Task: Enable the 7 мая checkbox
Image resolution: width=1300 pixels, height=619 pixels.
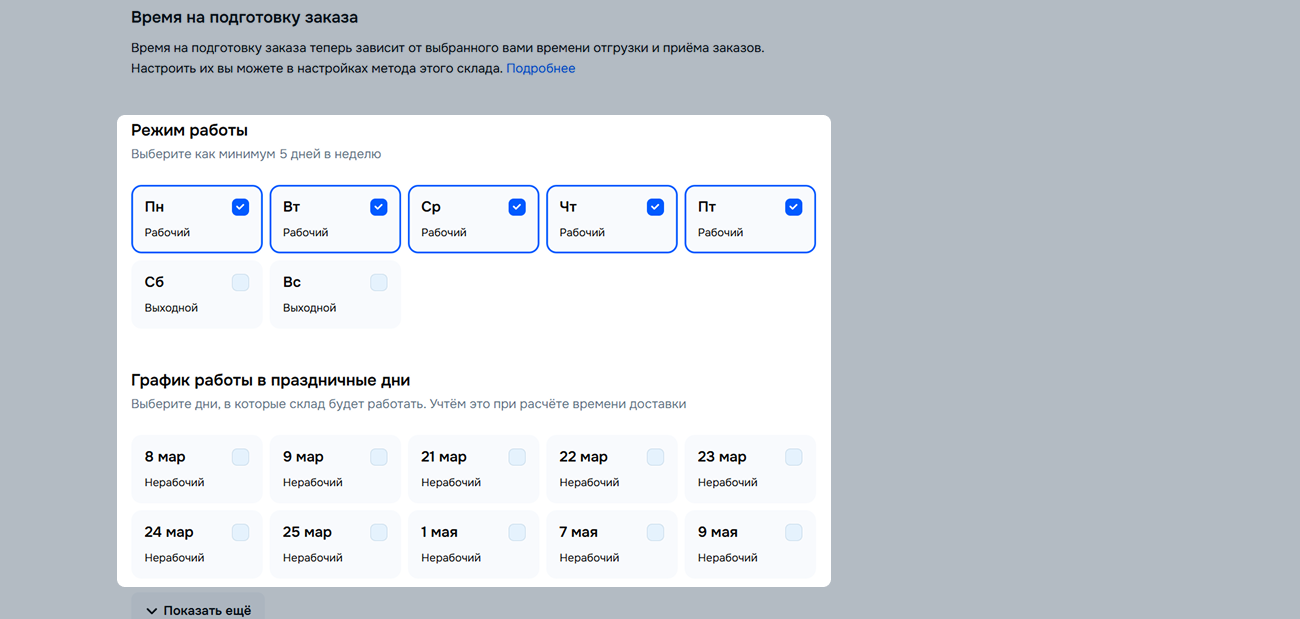Action: click(655, 532)
